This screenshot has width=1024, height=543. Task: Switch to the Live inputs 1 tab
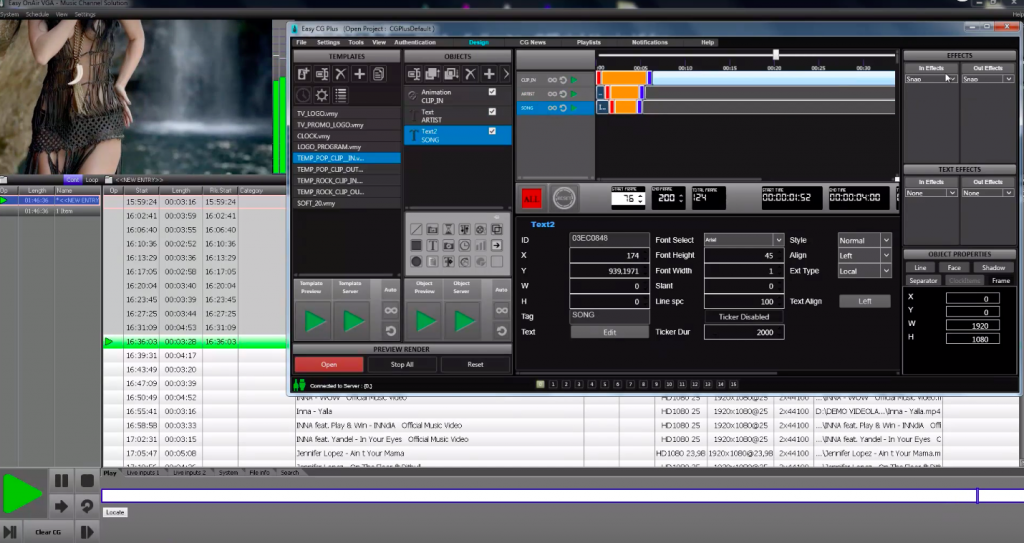(141, 472)
